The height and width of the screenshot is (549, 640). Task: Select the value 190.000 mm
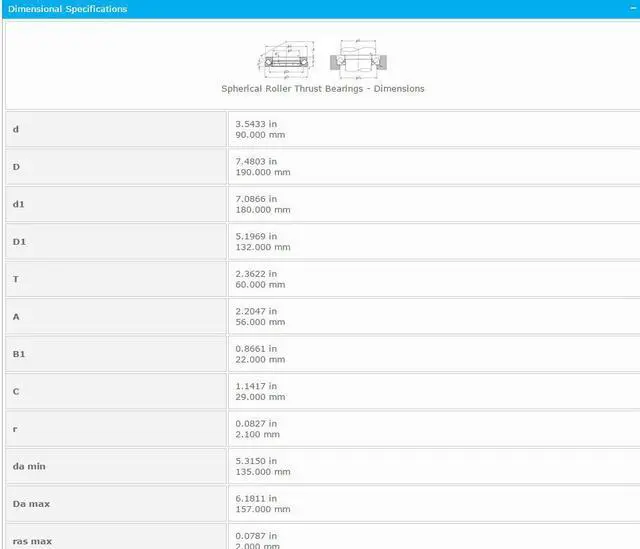click(263, 172)
